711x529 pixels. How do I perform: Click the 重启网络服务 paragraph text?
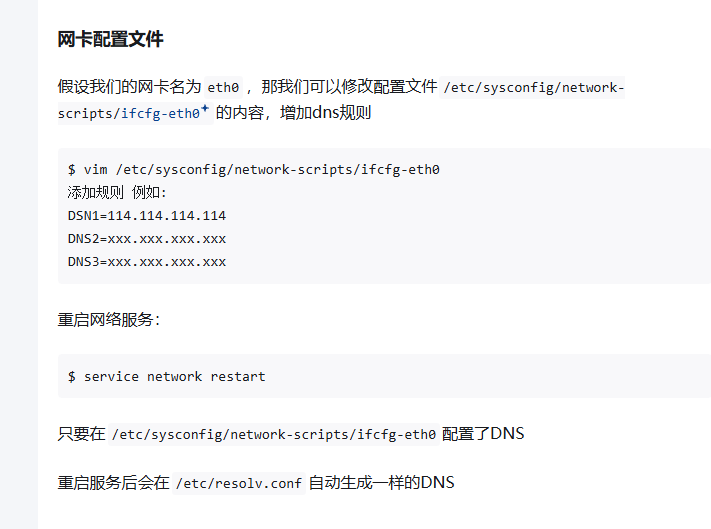109,320
